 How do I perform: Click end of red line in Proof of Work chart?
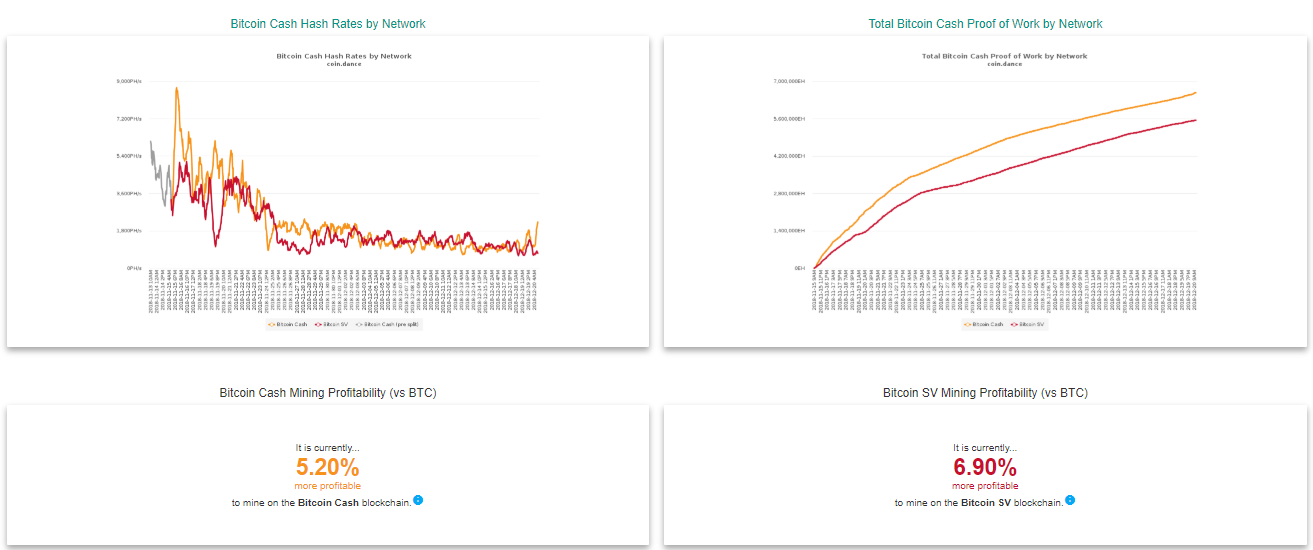(x=1195, y=120)
